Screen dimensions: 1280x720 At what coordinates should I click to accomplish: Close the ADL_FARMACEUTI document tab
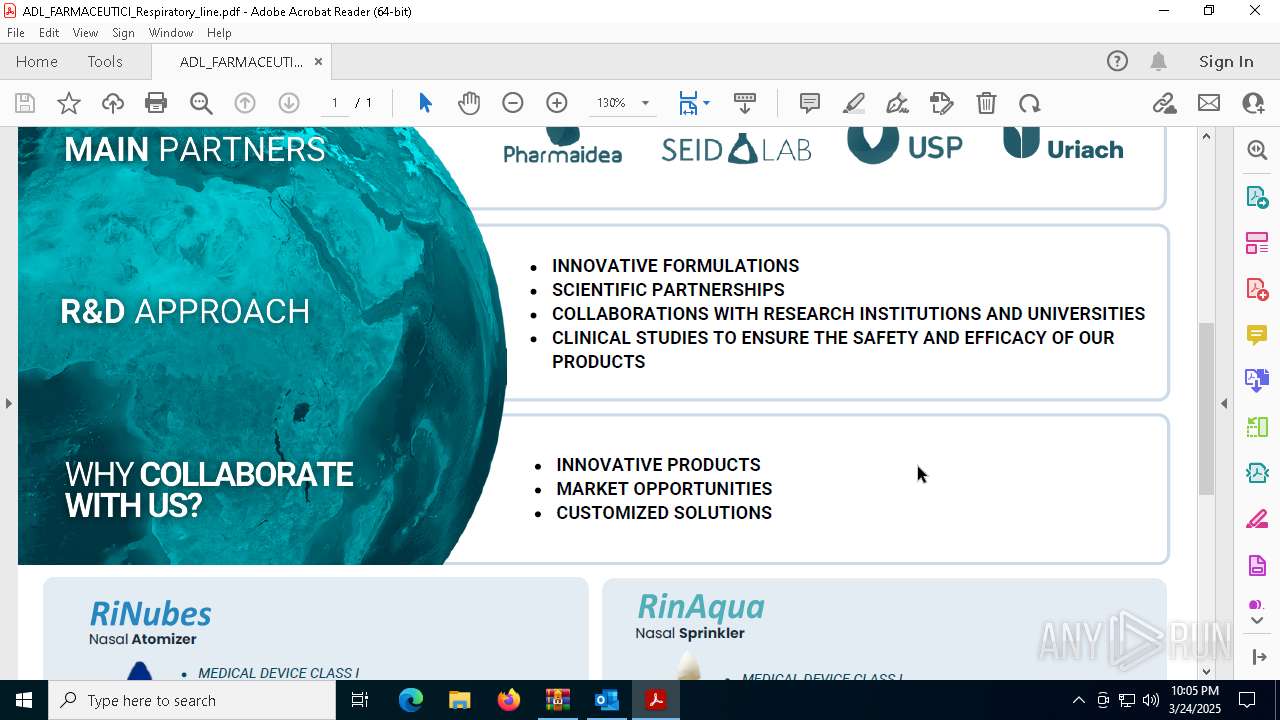click(x=318, y=62)
